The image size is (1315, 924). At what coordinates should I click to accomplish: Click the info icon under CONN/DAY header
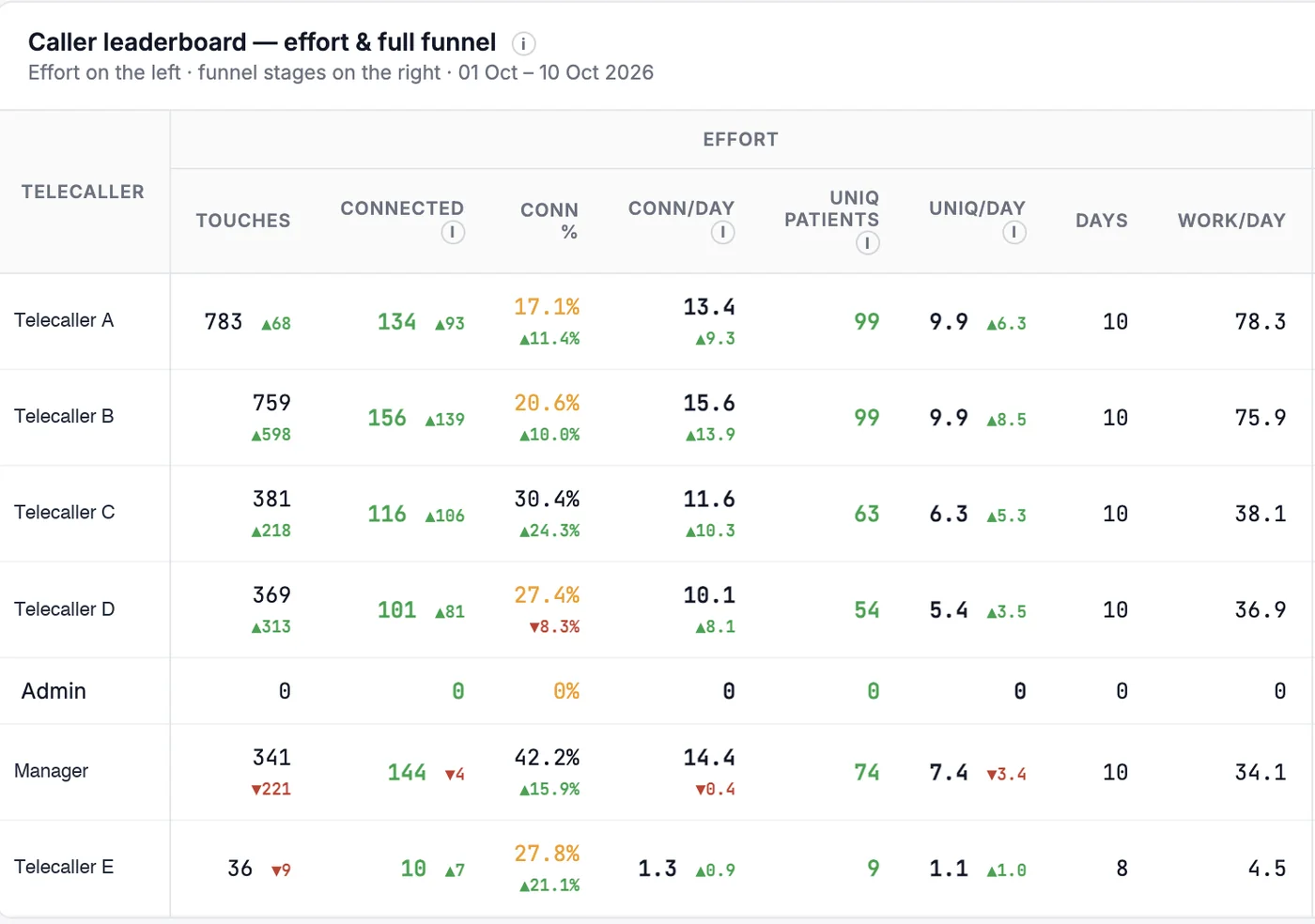click(722, 232)
